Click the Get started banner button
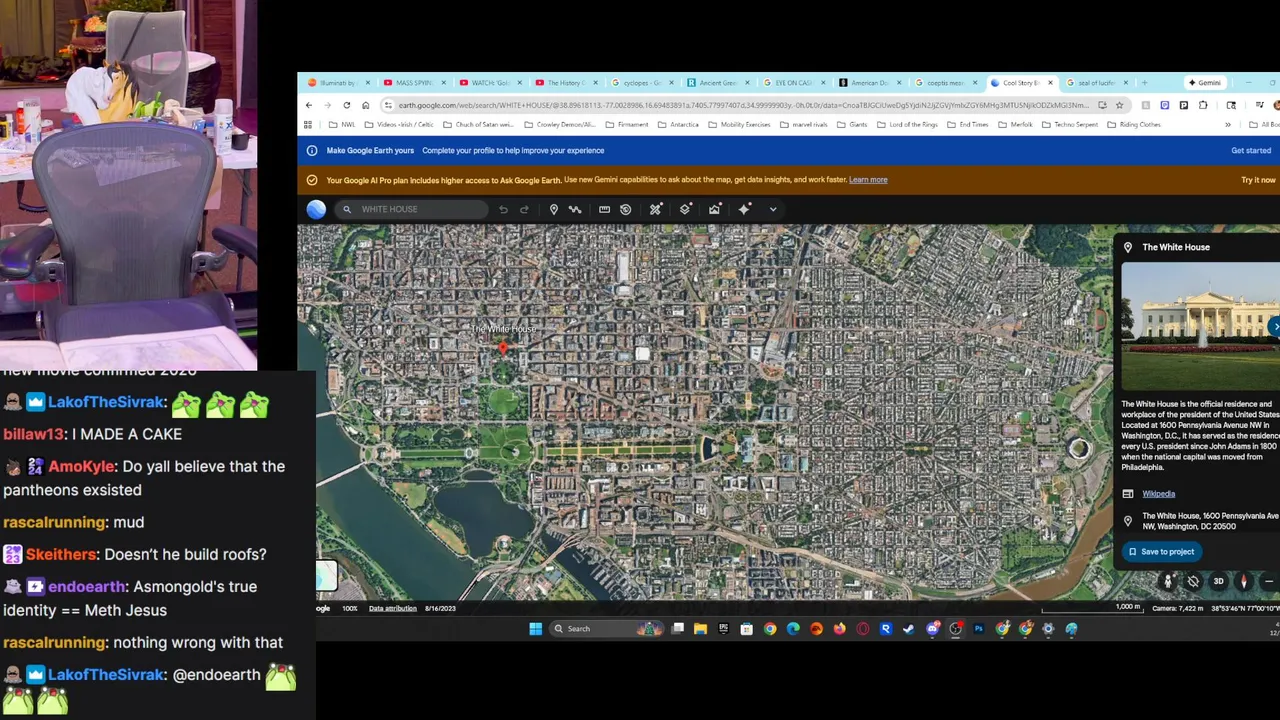This screenshot has width=1280, height=720. [x=1251, y=151]
